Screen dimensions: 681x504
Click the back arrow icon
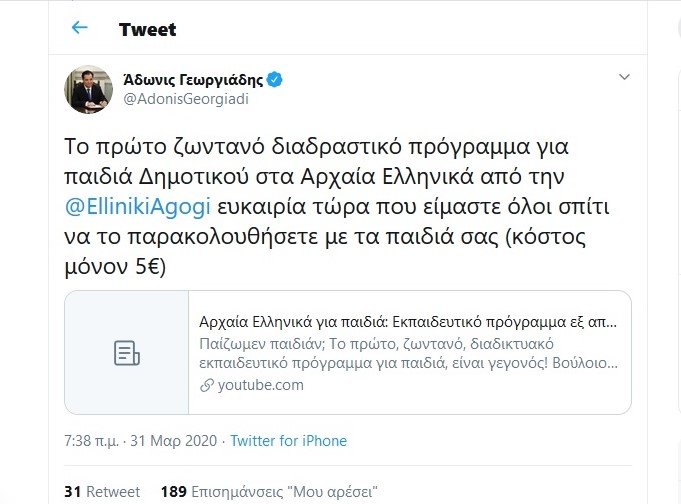point(80,28)
